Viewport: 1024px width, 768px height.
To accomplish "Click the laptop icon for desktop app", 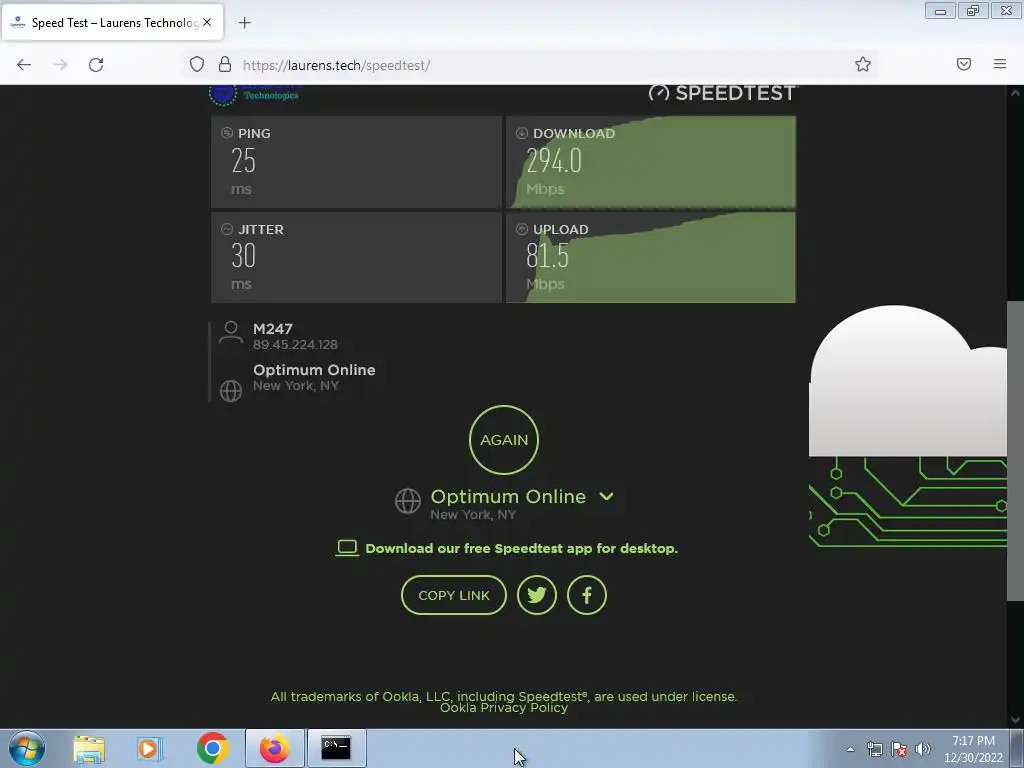I will tap(347, 548).
